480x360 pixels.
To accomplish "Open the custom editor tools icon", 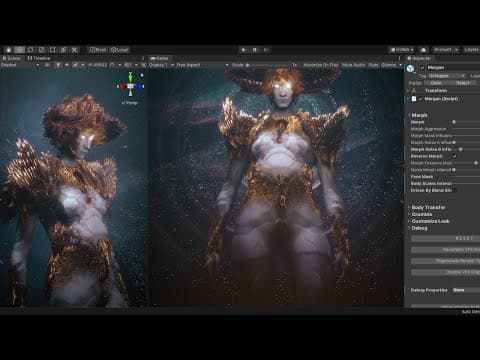I will pos(75,50).
